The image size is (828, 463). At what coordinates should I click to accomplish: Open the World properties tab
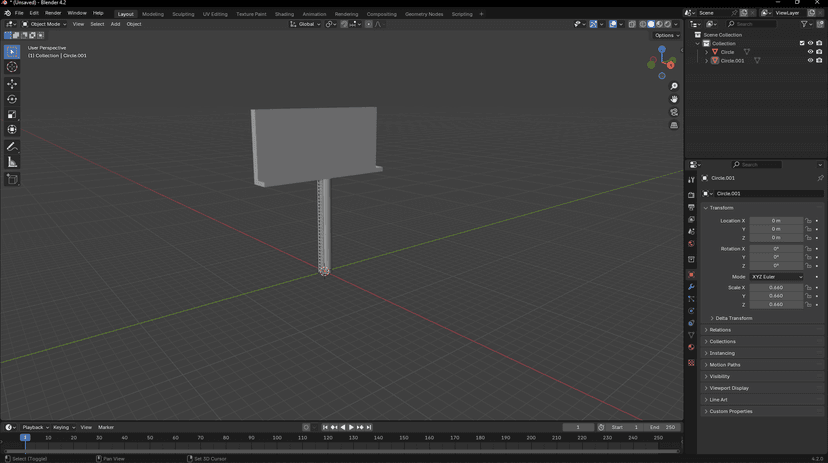(691, 243)
